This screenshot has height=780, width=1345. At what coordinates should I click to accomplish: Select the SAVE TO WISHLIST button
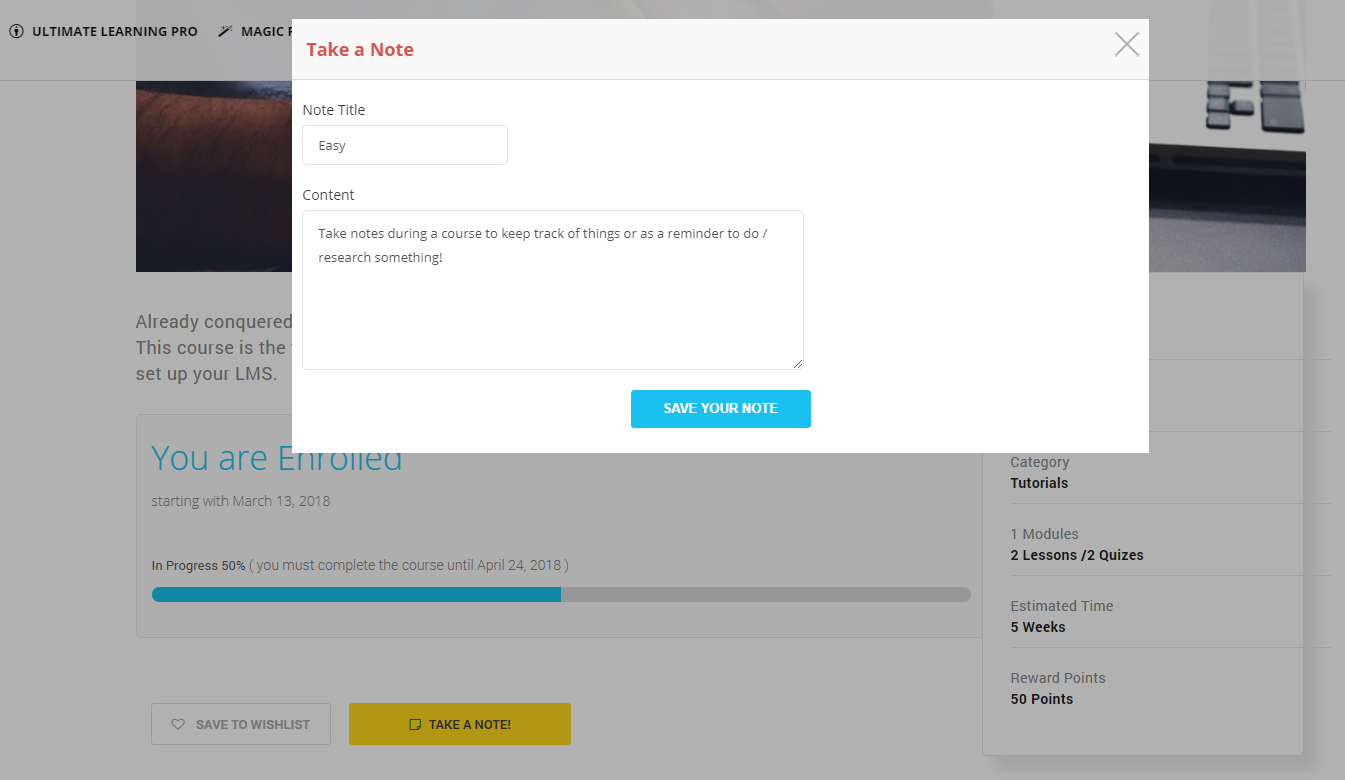pos(240,723)
